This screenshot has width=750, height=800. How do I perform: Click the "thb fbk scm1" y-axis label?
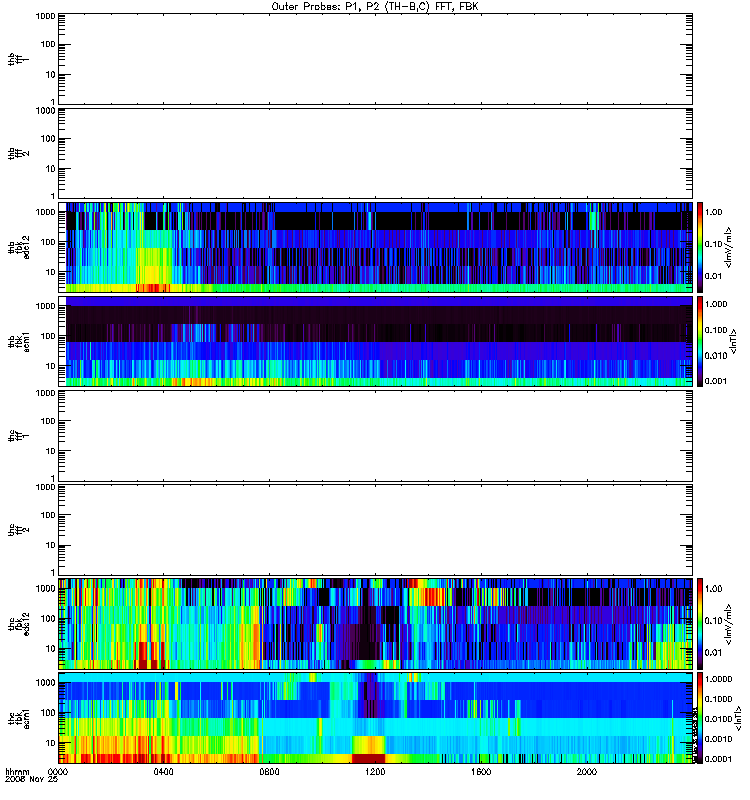(x=19, y=342)
